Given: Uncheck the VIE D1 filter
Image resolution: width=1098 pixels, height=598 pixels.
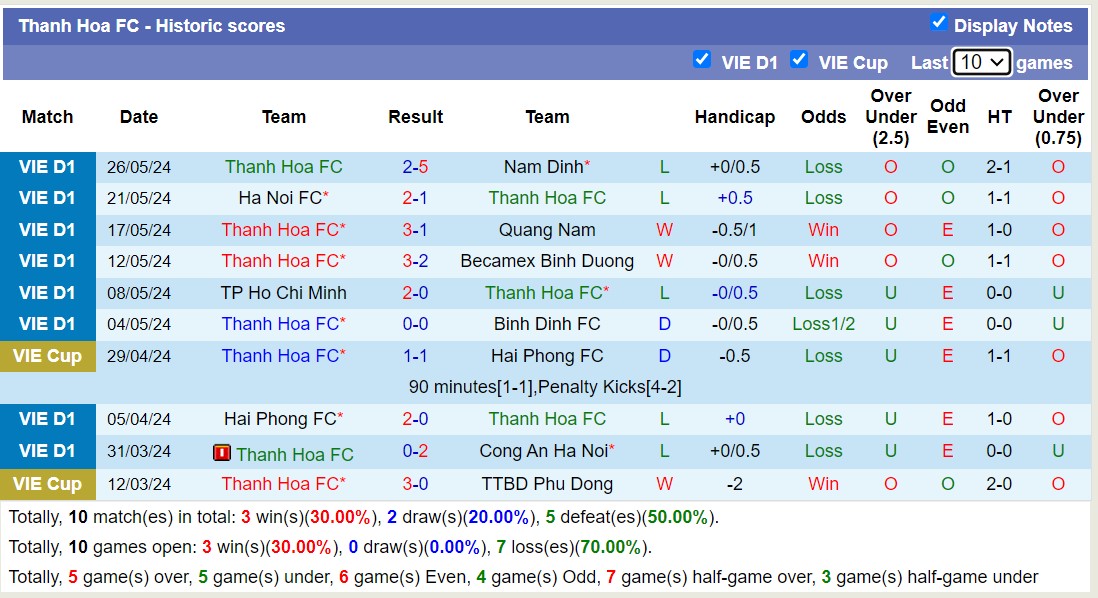Looking at the screenshot, I should [x=703, y=60].
